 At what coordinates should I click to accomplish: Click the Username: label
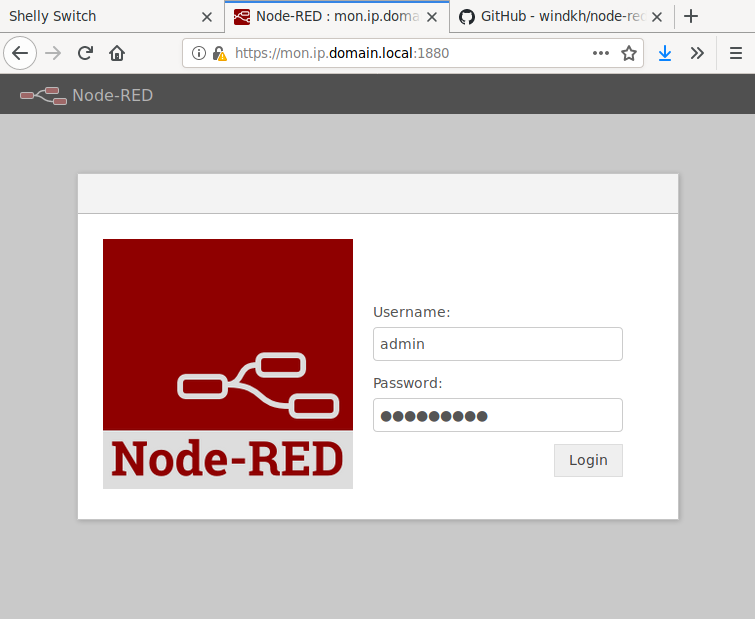click(412, 312)
